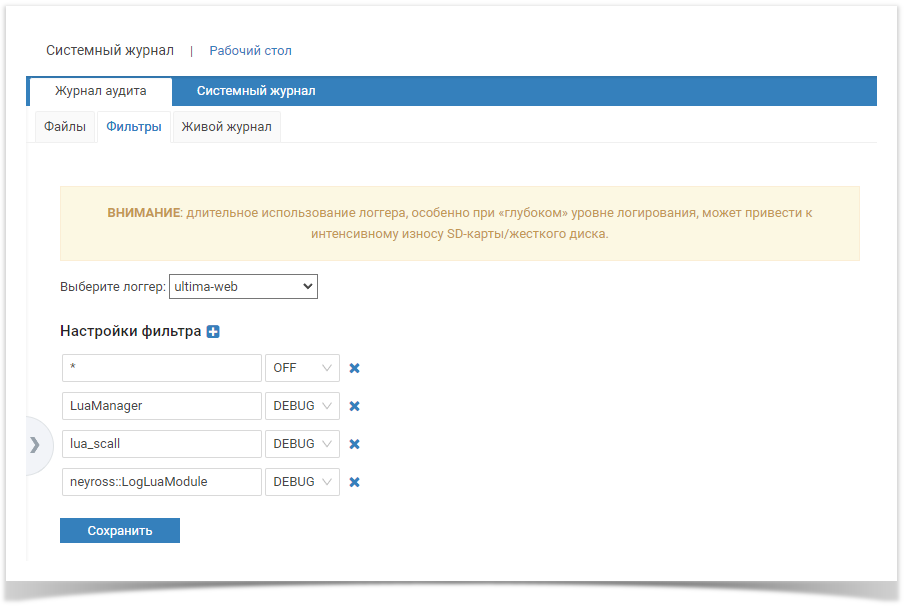Click the blue plus icon to add filter
This screenshot has height=610, width=911.
213,332
